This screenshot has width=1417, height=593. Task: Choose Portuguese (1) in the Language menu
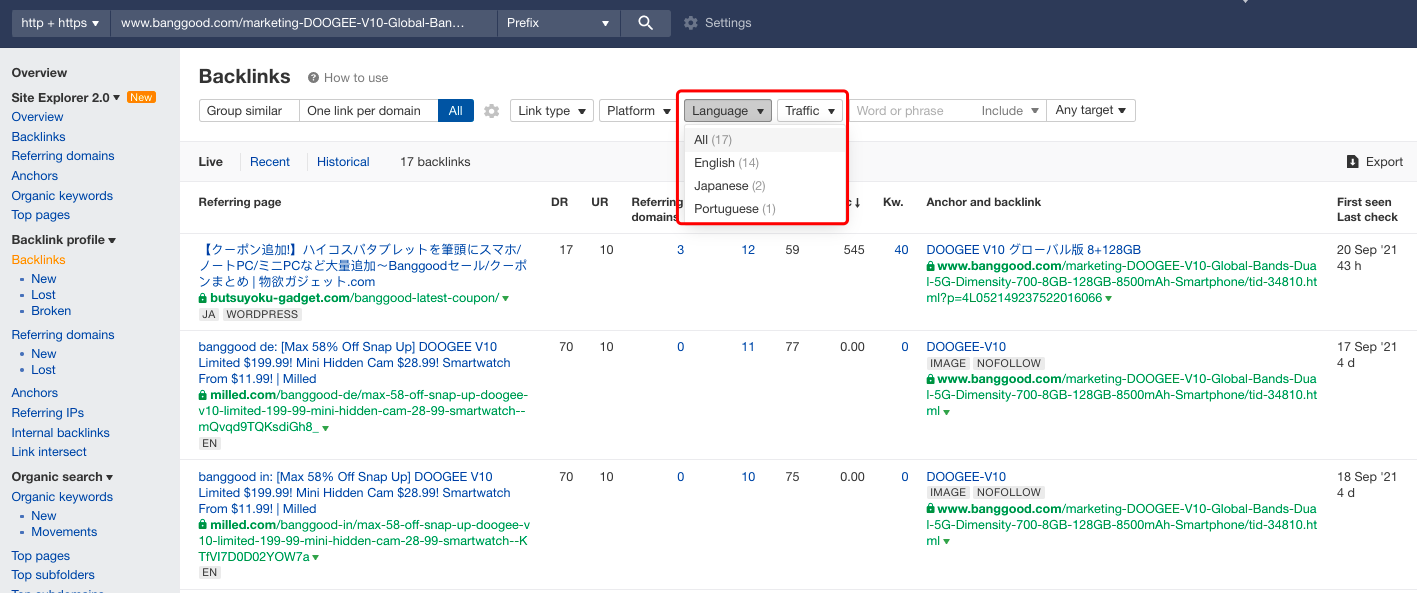click(762, 209)
